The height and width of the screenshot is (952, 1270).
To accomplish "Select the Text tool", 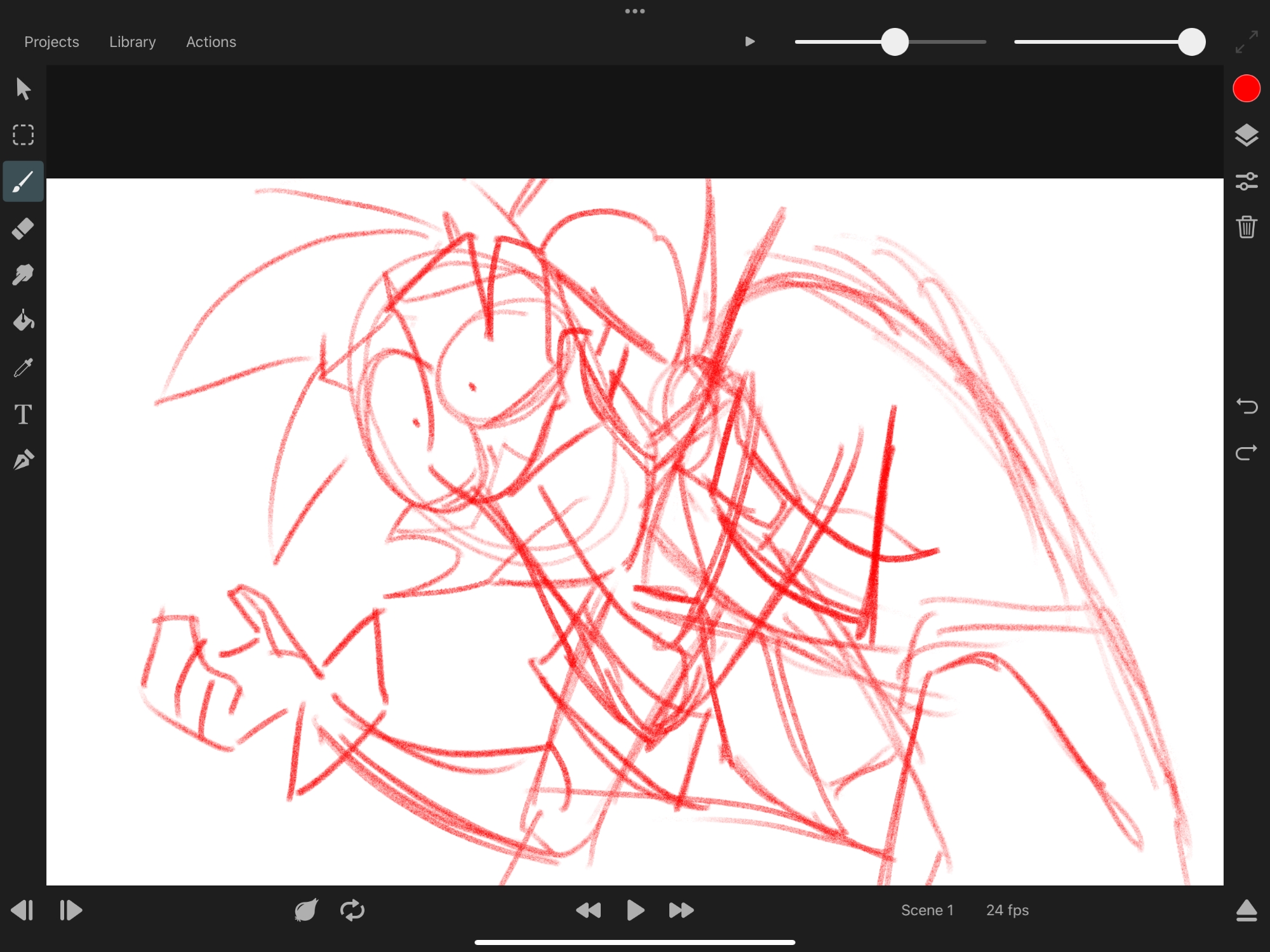I will click(23, 414).
